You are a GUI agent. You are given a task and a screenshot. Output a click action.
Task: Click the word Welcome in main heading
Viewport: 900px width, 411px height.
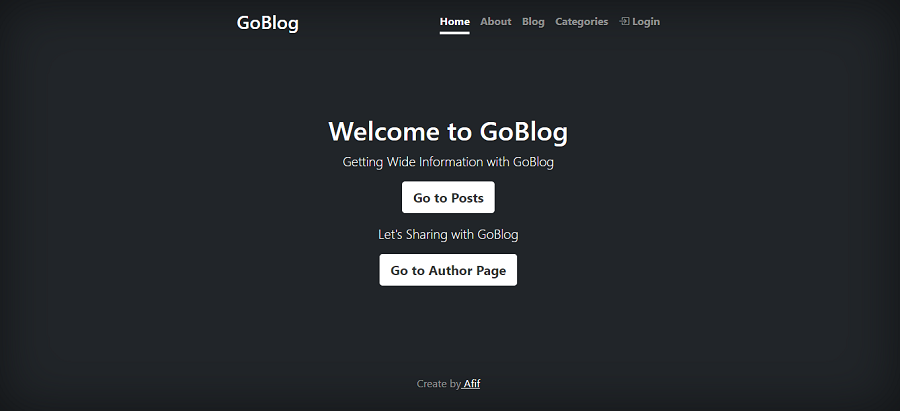click(x=384, y=131)
